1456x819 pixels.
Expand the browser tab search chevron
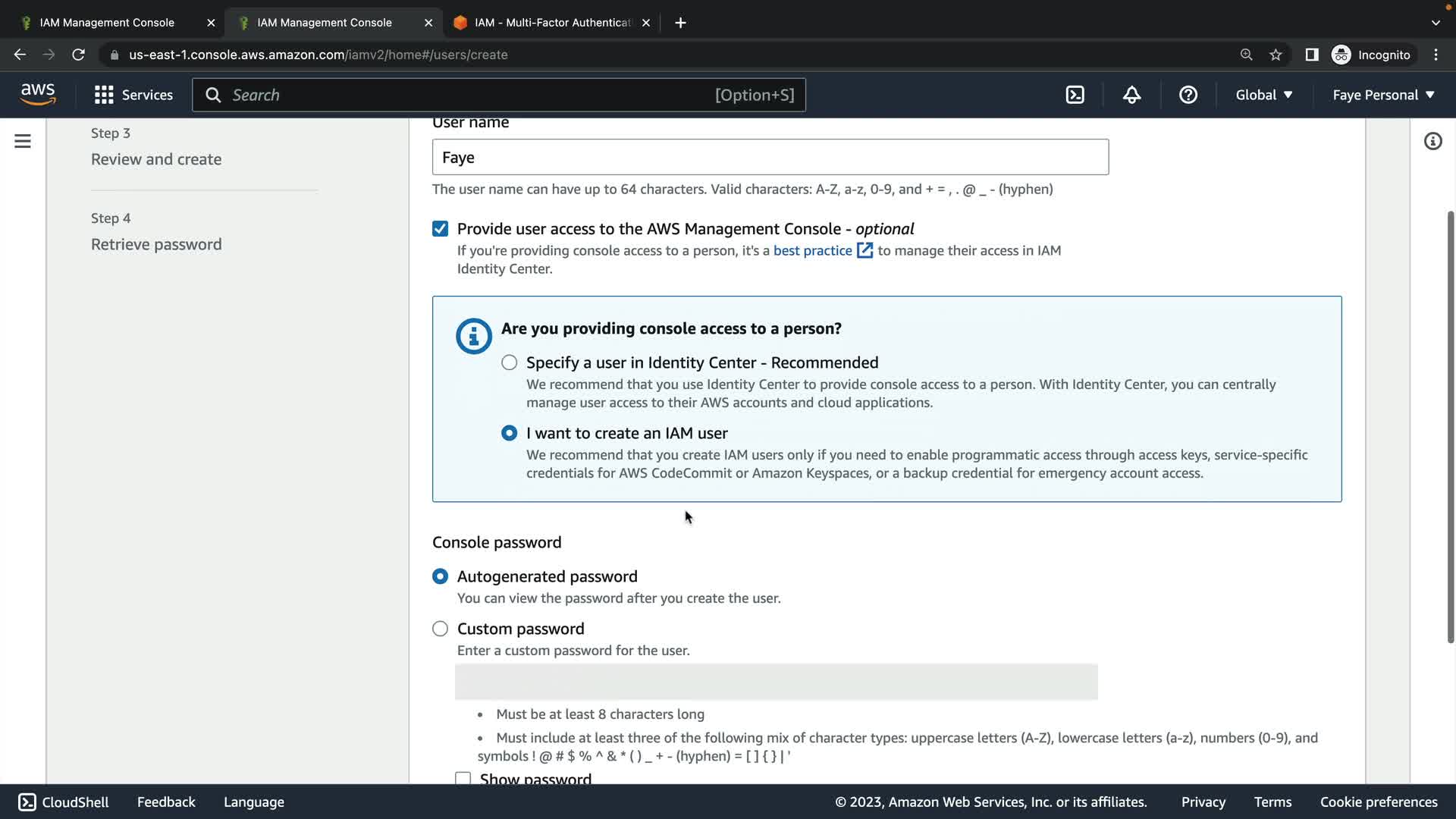pos(1435,23)
